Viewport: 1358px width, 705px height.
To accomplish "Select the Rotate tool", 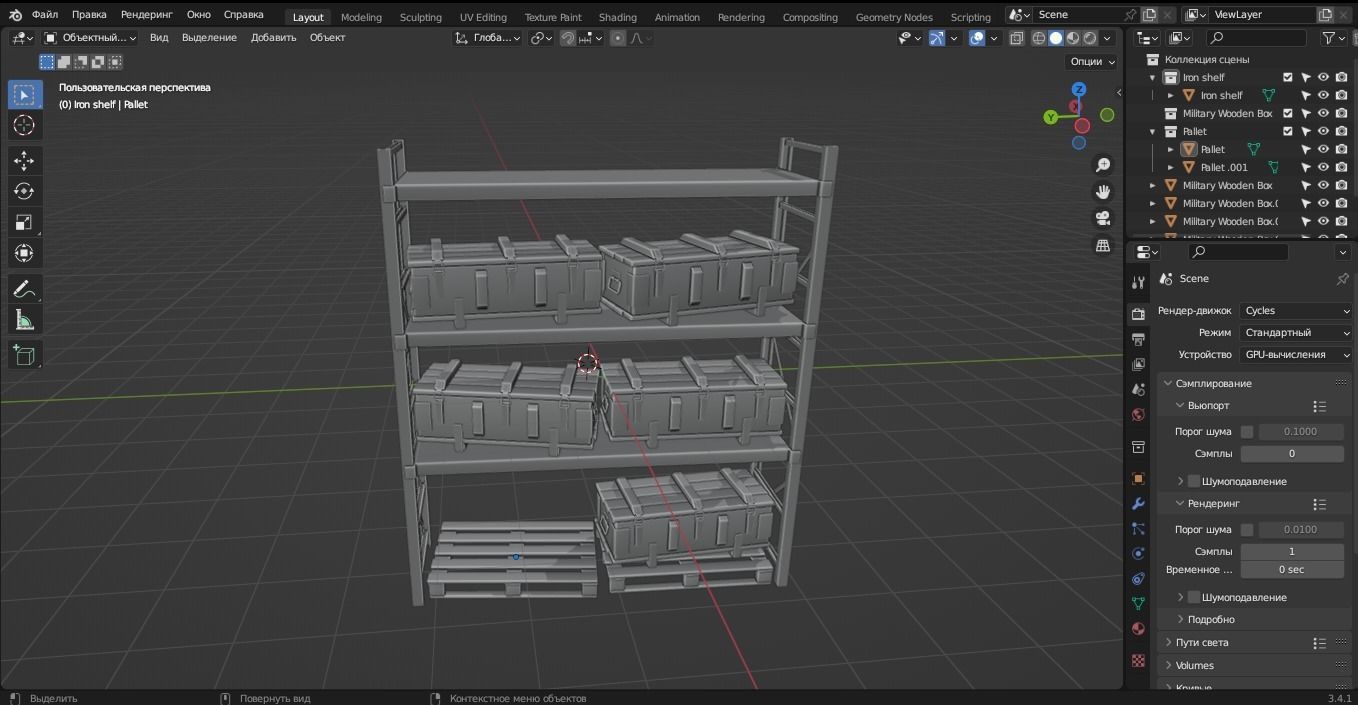I will (x=25, y=191).
